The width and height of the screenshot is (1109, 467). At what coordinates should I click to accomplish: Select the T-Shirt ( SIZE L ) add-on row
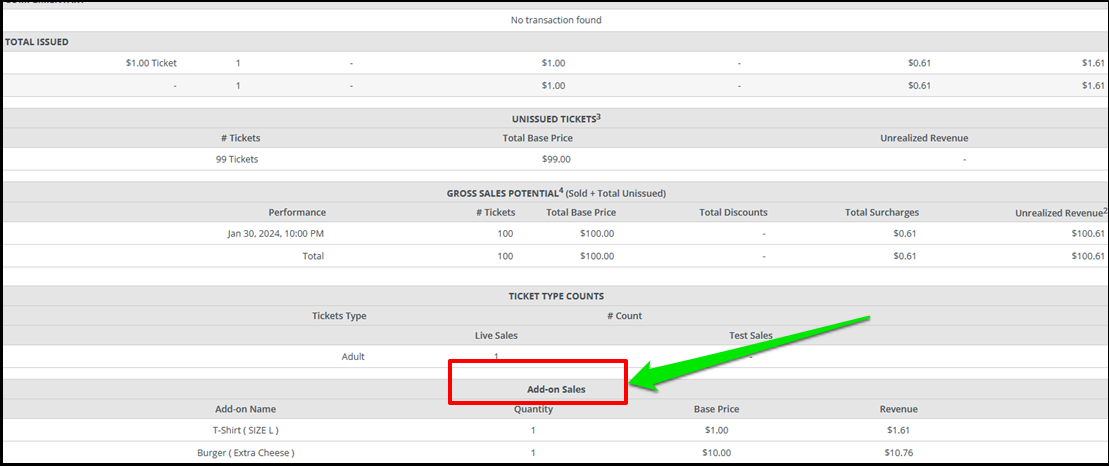[x=555, y=429]
